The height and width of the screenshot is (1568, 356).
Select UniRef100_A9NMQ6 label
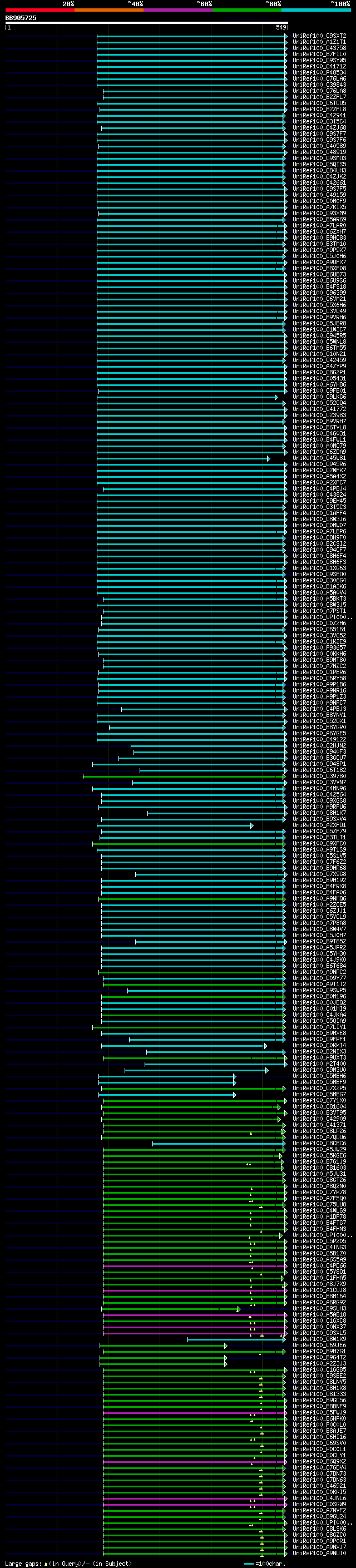coord(319,898)
